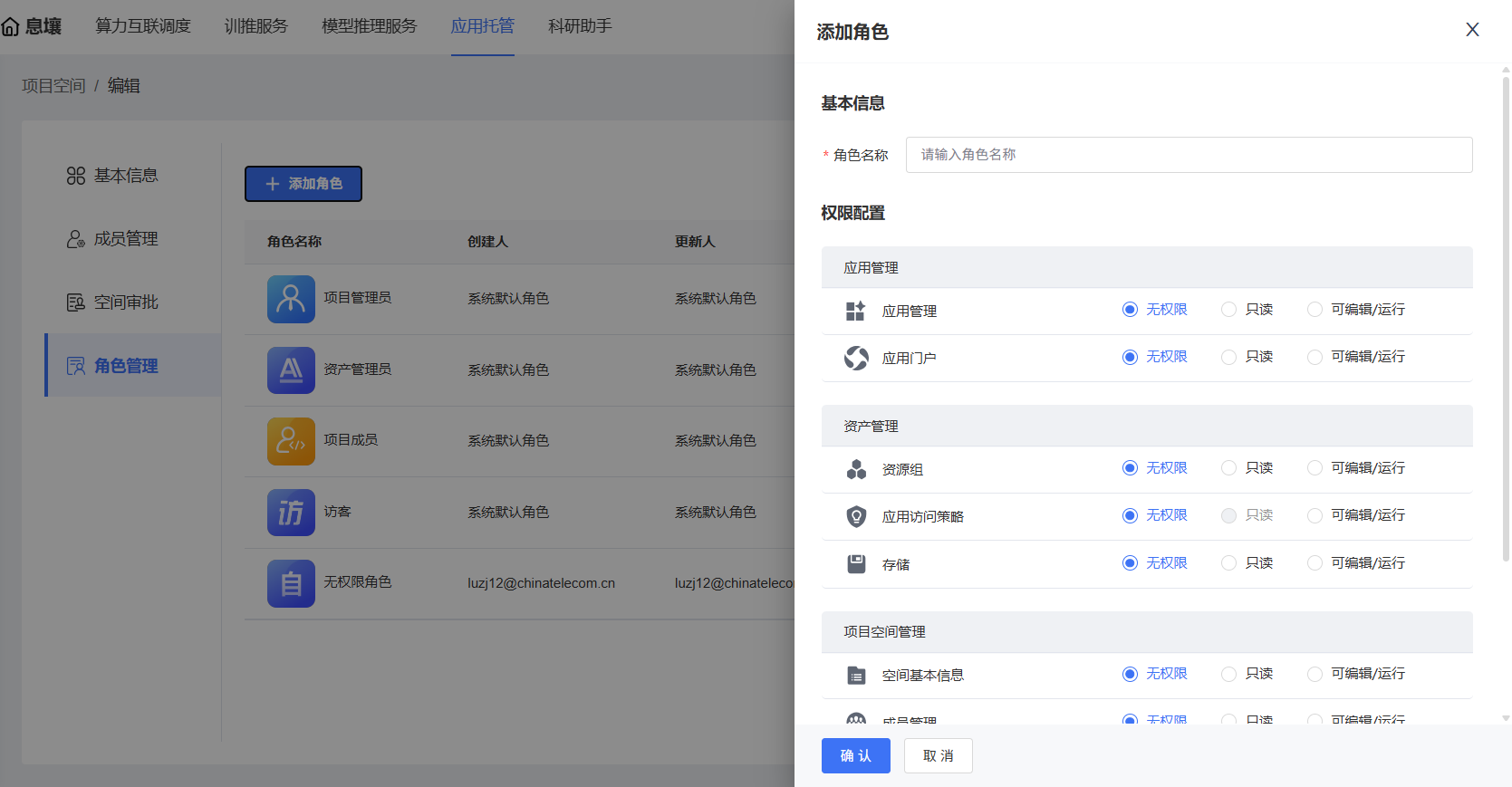Switch to 成员管理 in the sidebar

click(125, 239)
